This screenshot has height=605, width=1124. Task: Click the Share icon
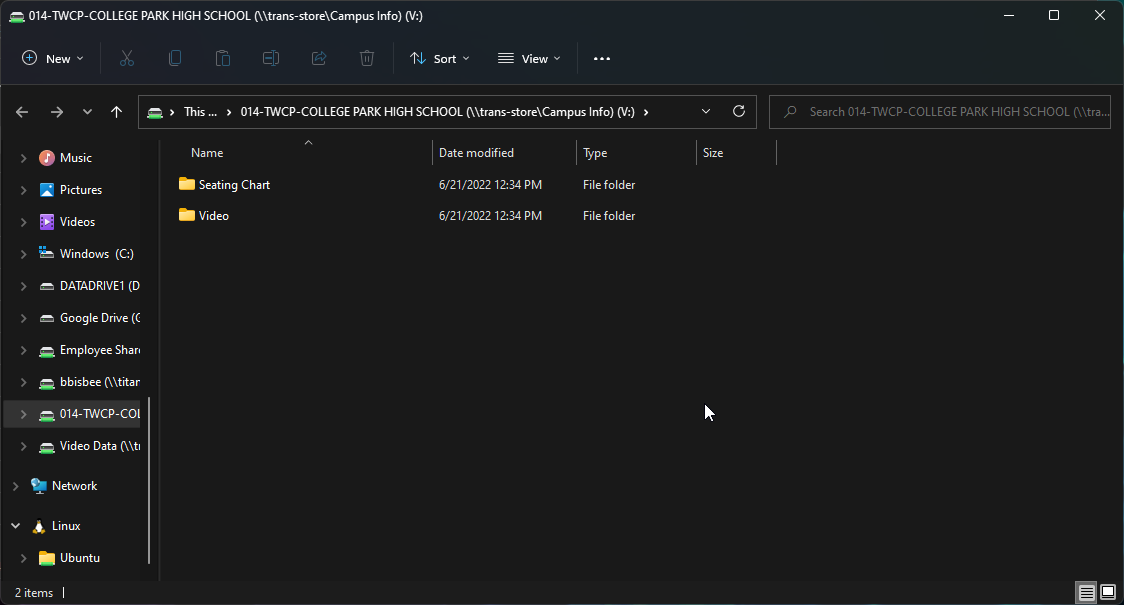coord(319,58)
